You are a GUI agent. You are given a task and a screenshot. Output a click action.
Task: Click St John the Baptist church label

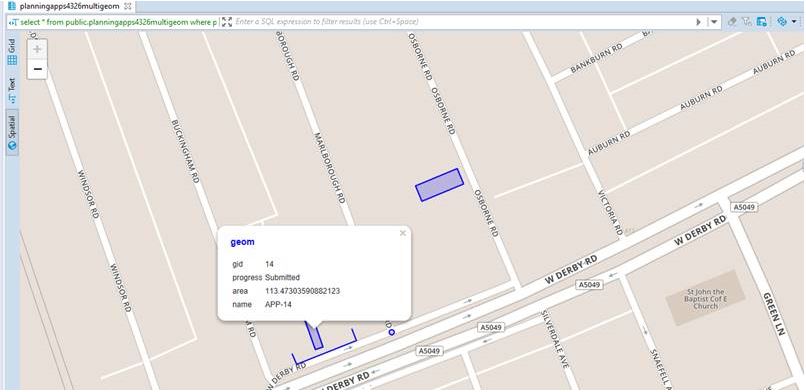tap(705, 299)
